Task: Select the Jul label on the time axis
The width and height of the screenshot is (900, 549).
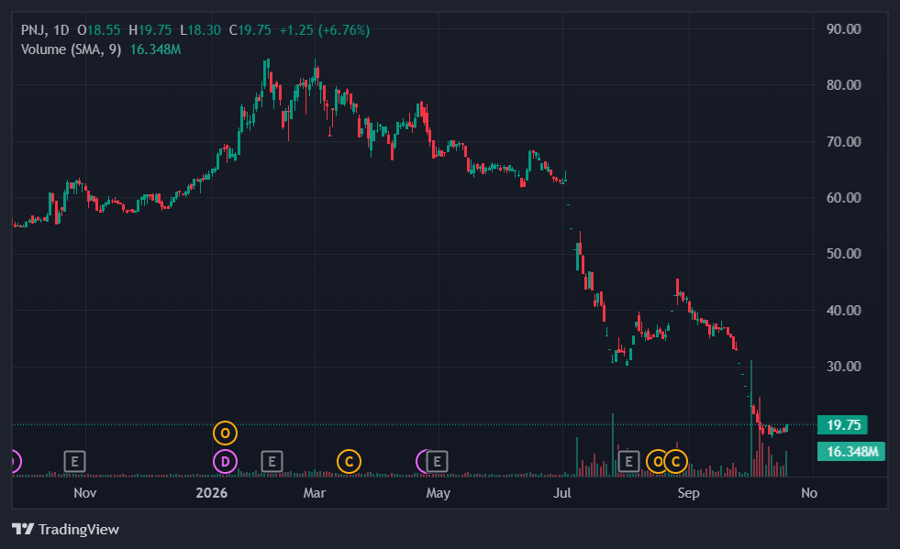Action: point(562,493)
